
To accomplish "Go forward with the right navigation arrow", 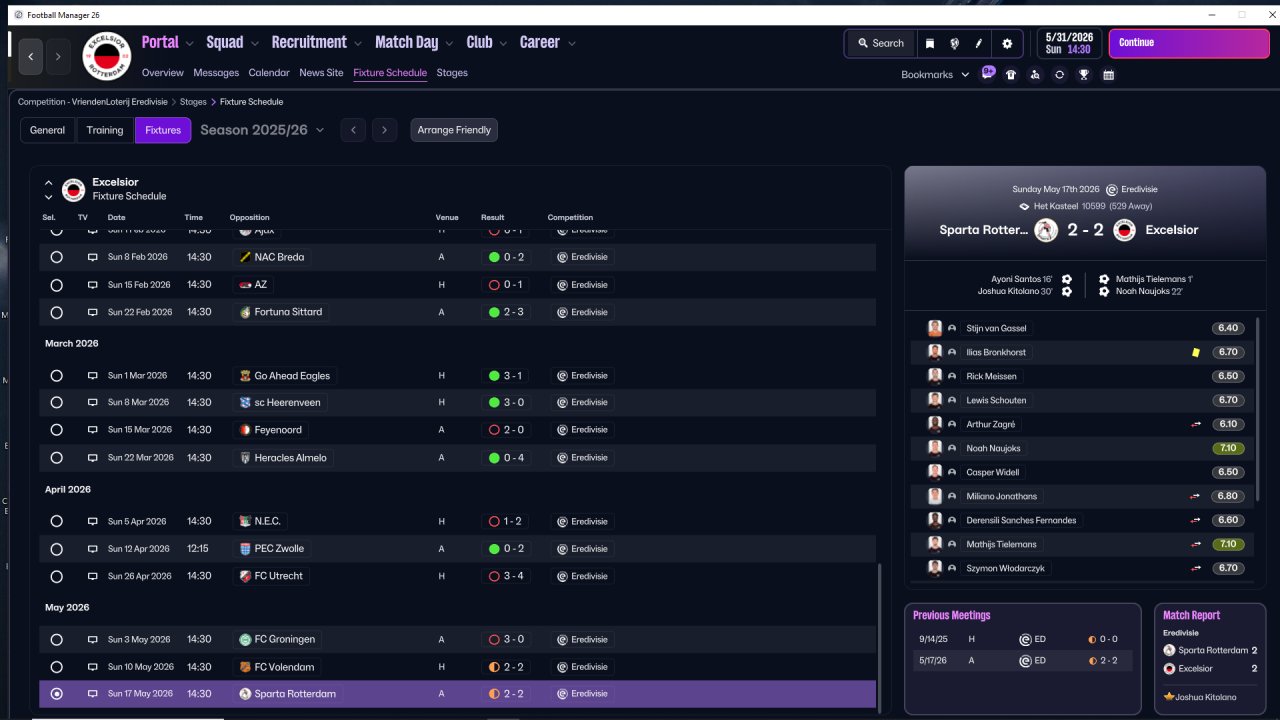I will 58,57.
